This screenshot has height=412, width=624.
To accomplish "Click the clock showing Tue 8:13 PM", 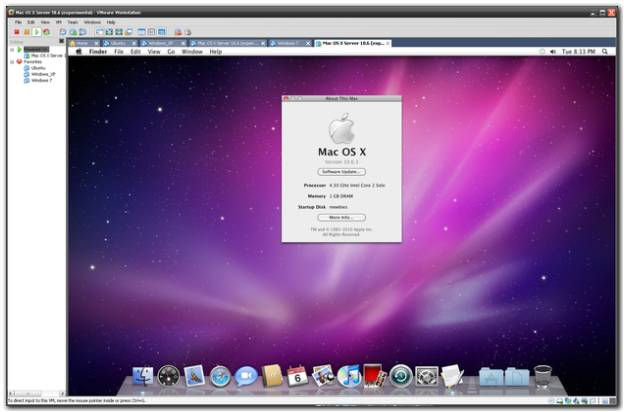I will (578, 51).
